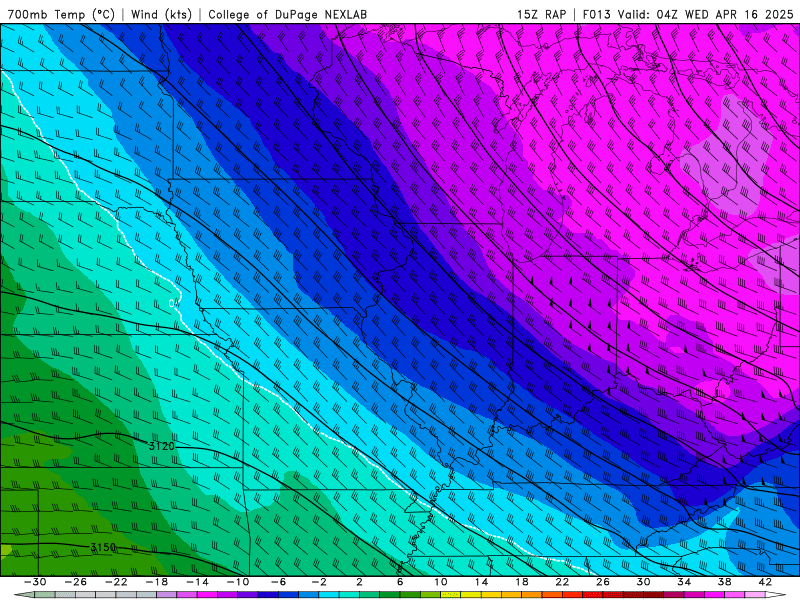
Task: Click the 42 color scale label
Action: click(765, 582)
